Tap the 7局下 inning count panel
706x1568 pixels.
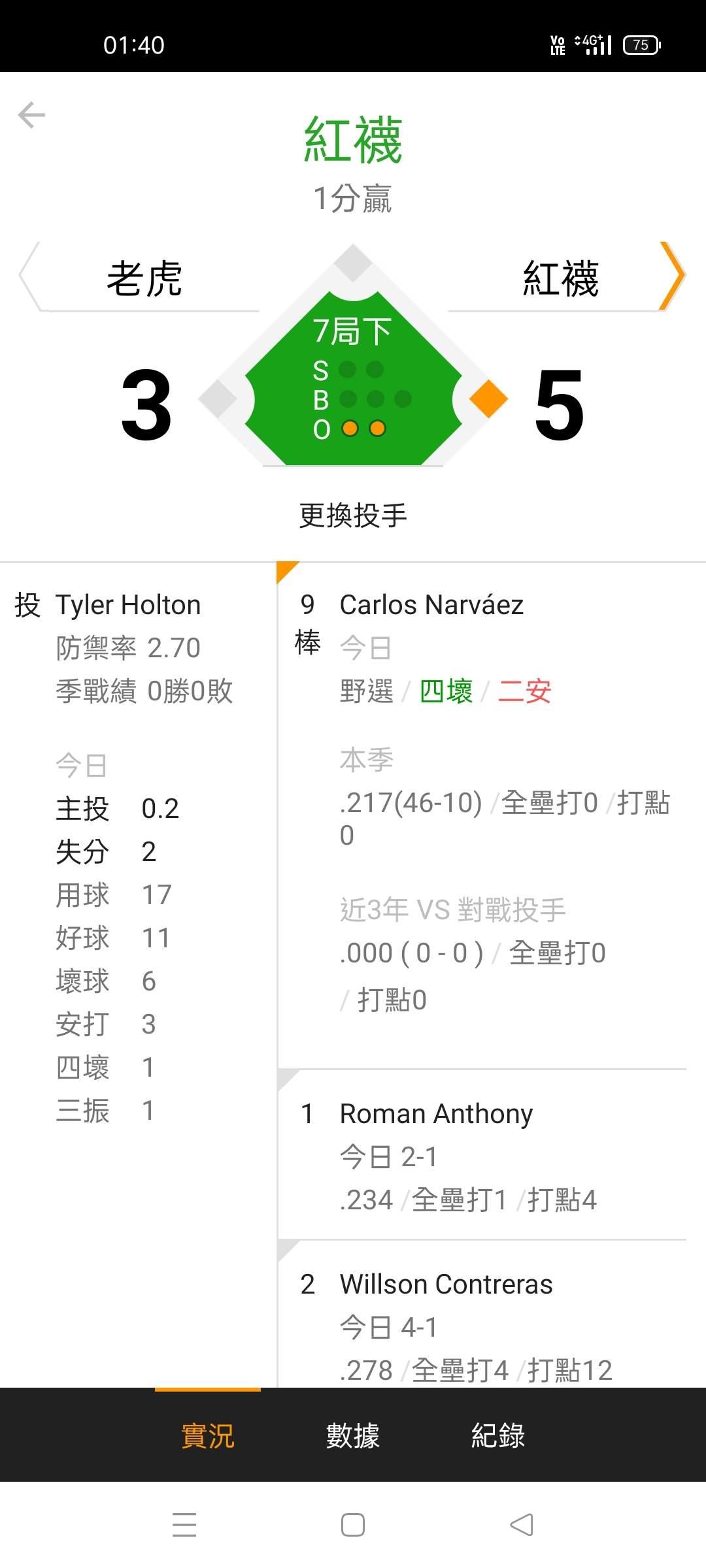click(353, 379)
